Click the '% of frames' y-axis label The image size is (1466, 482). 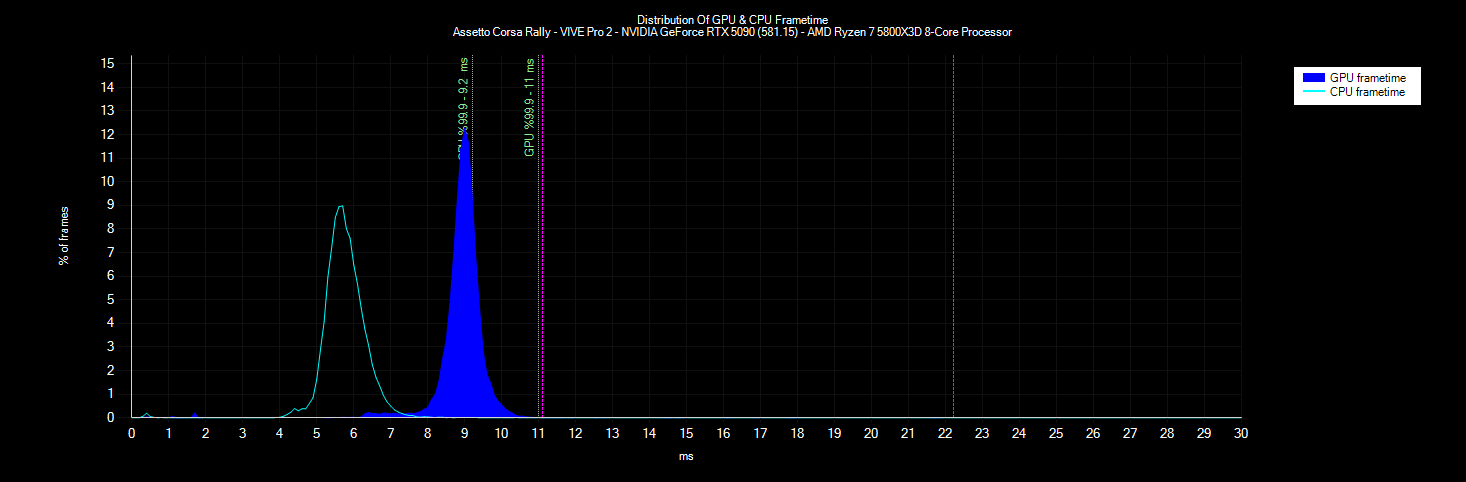click(64, 235)
